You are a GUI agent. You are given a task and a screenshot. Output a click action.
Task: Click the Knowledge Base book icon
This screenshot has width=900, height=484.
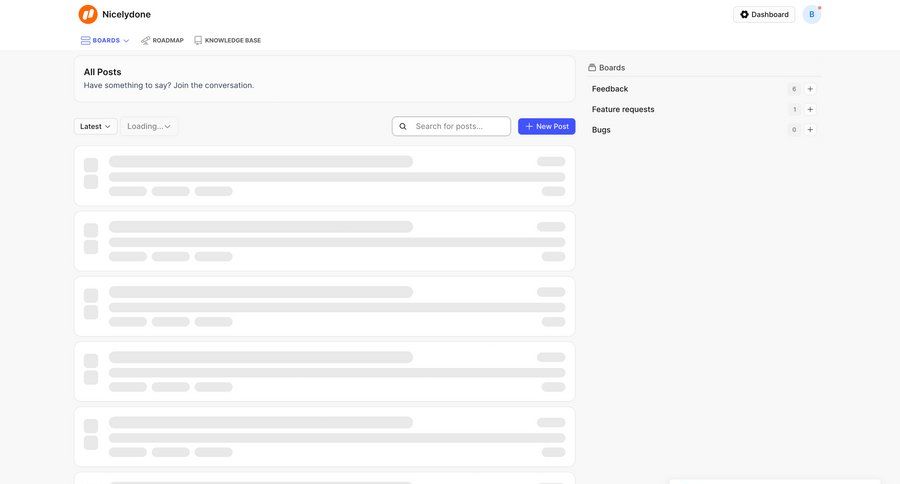click(x=198, y=41)
